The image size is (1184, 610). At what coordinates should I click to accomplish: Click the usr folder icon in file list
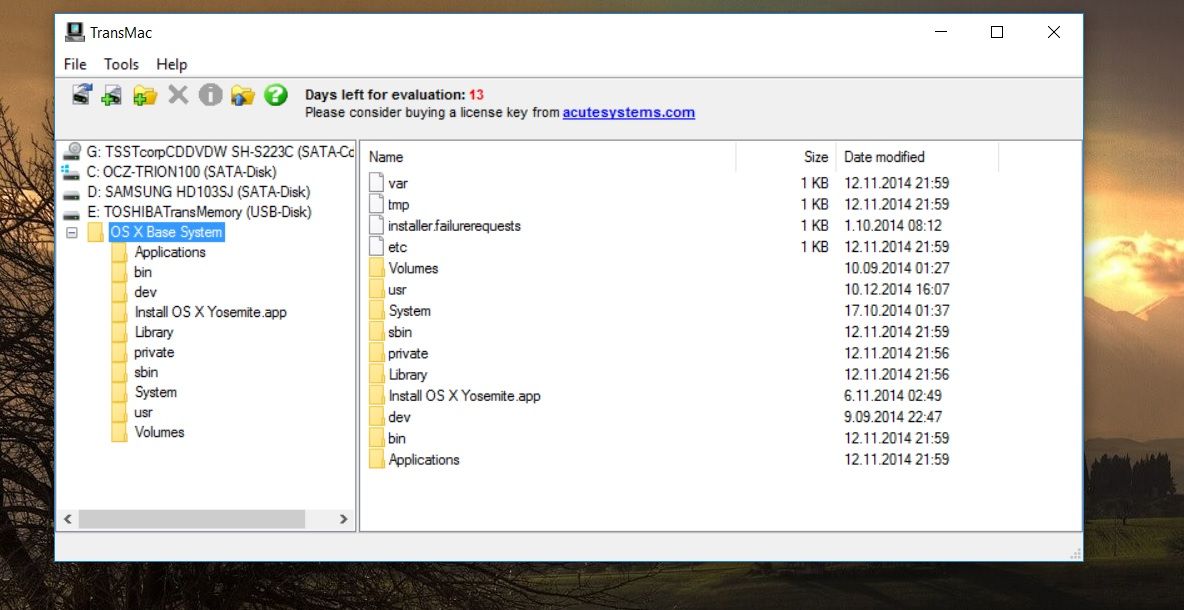pyautogui.click(x=377, y=289)
